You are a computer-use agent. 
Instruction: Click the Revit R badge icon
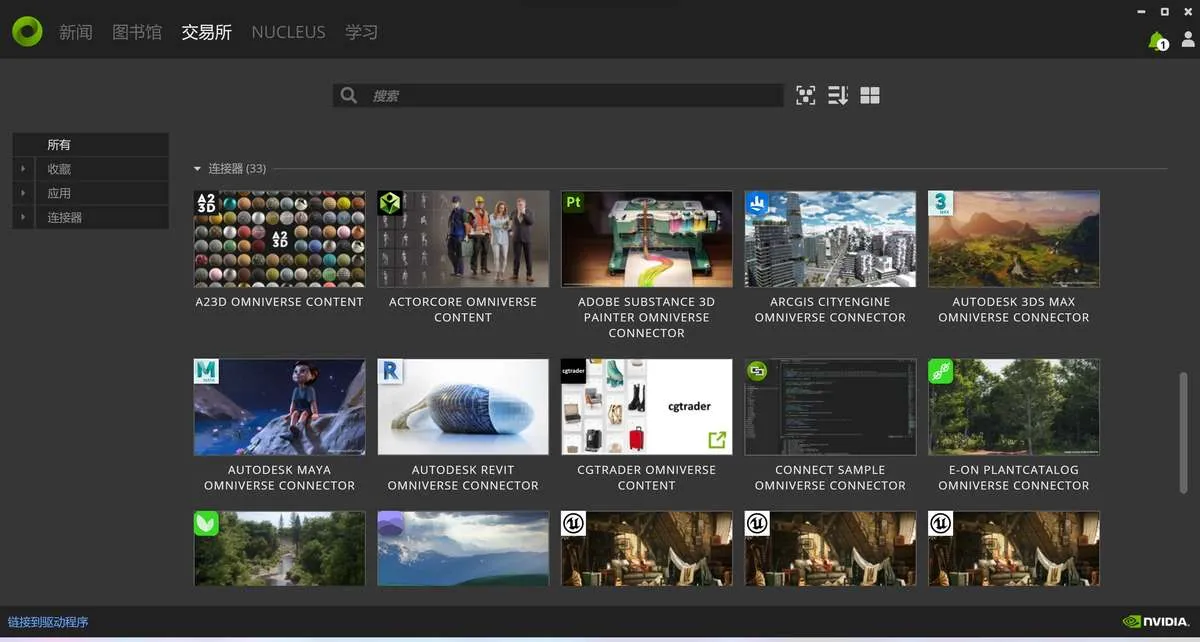click(x=390, y=371)
